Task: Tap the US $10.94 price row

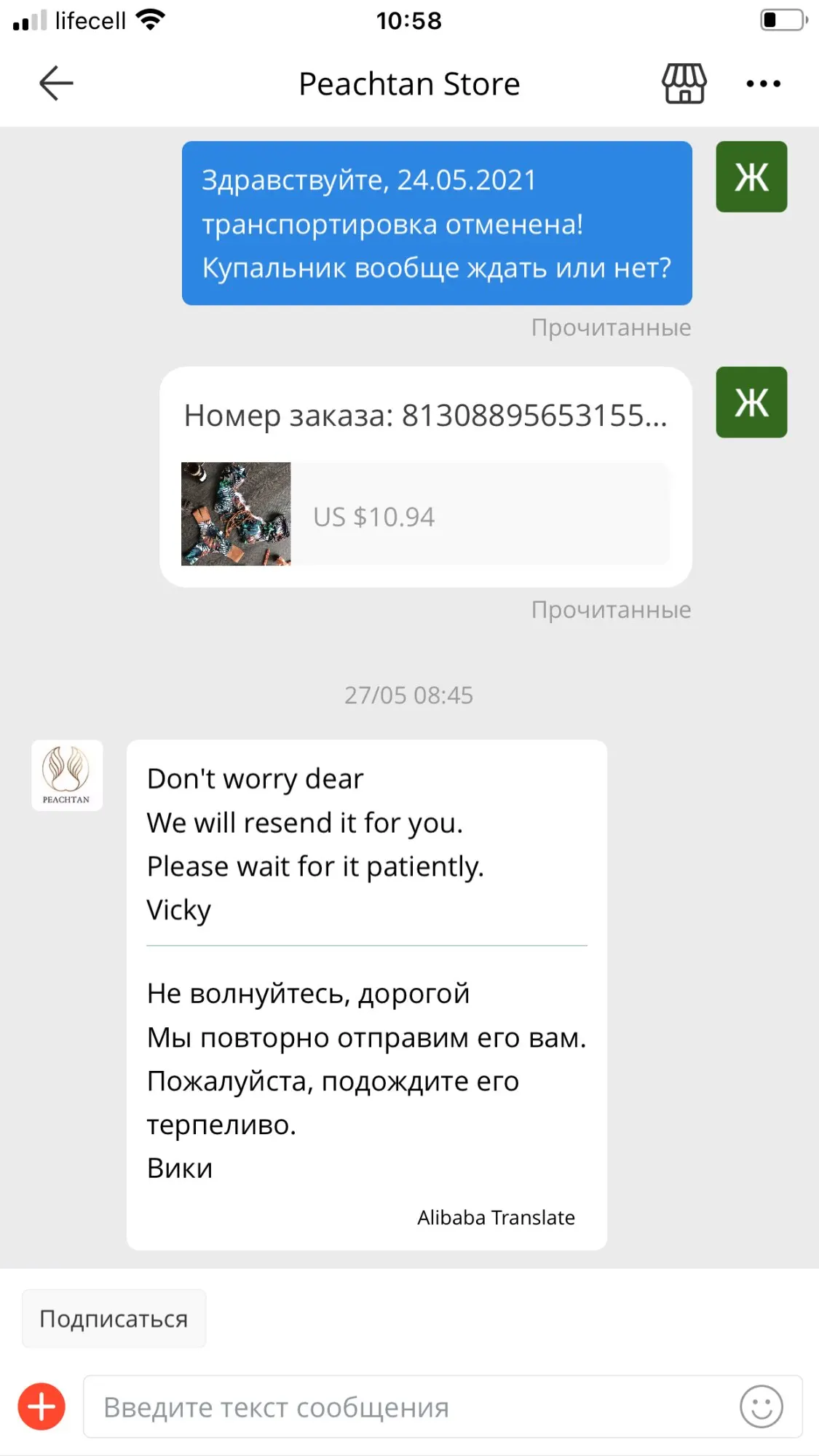Action: point(480,514)
